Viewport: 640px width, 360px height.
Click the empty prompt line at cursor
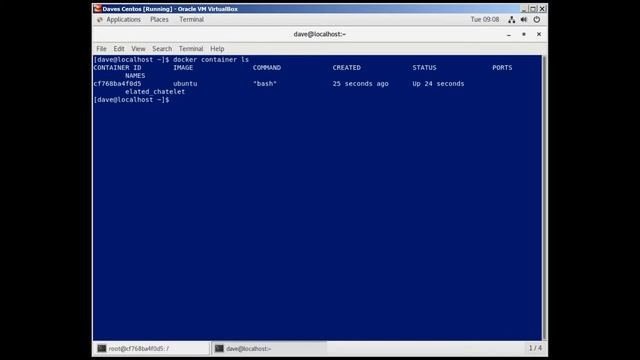click(x=132, y=100)
